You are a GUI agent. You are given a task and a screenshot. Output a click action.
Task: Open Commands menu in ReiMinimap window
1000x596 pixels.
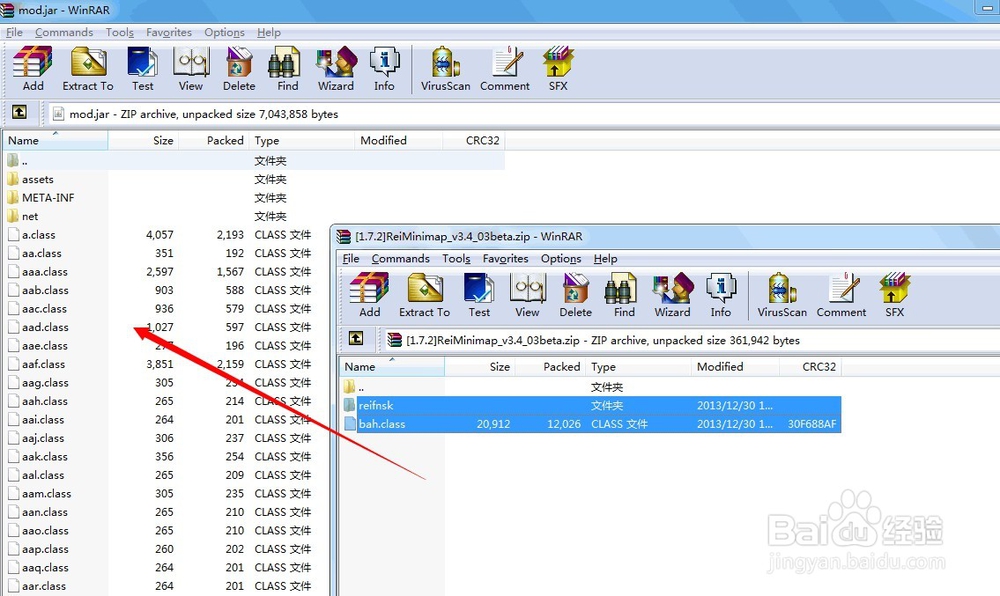tap(401, 259)
